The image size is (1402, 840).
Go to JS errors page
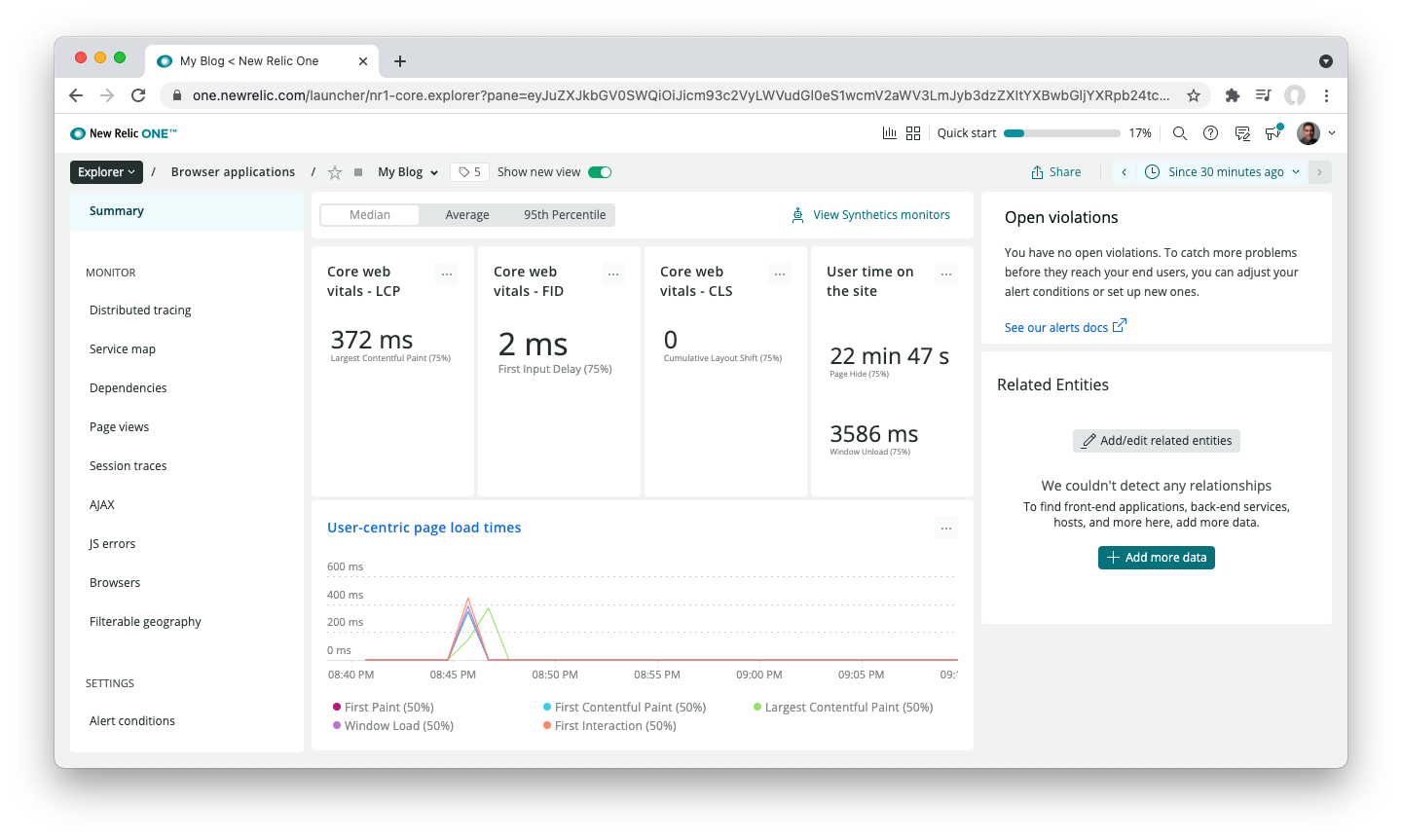(113, 544)
